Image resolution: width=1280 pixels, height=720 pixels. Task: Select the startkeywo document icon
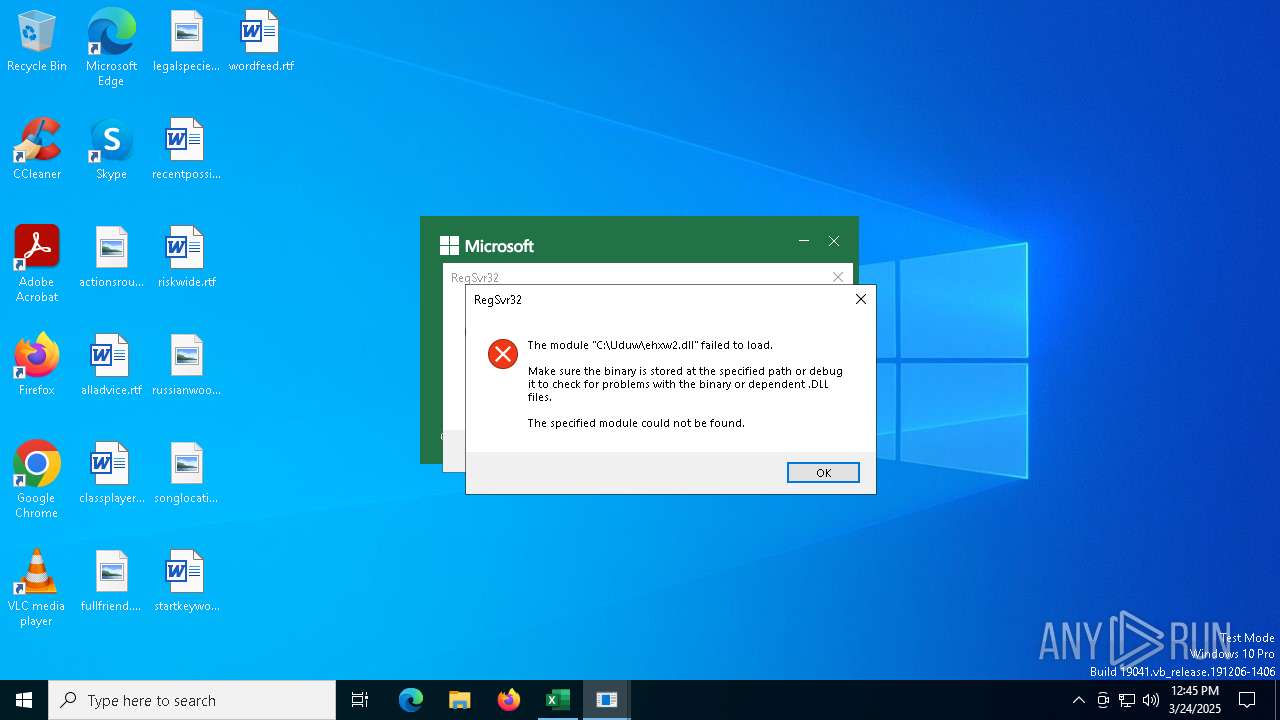coord(186,582)
